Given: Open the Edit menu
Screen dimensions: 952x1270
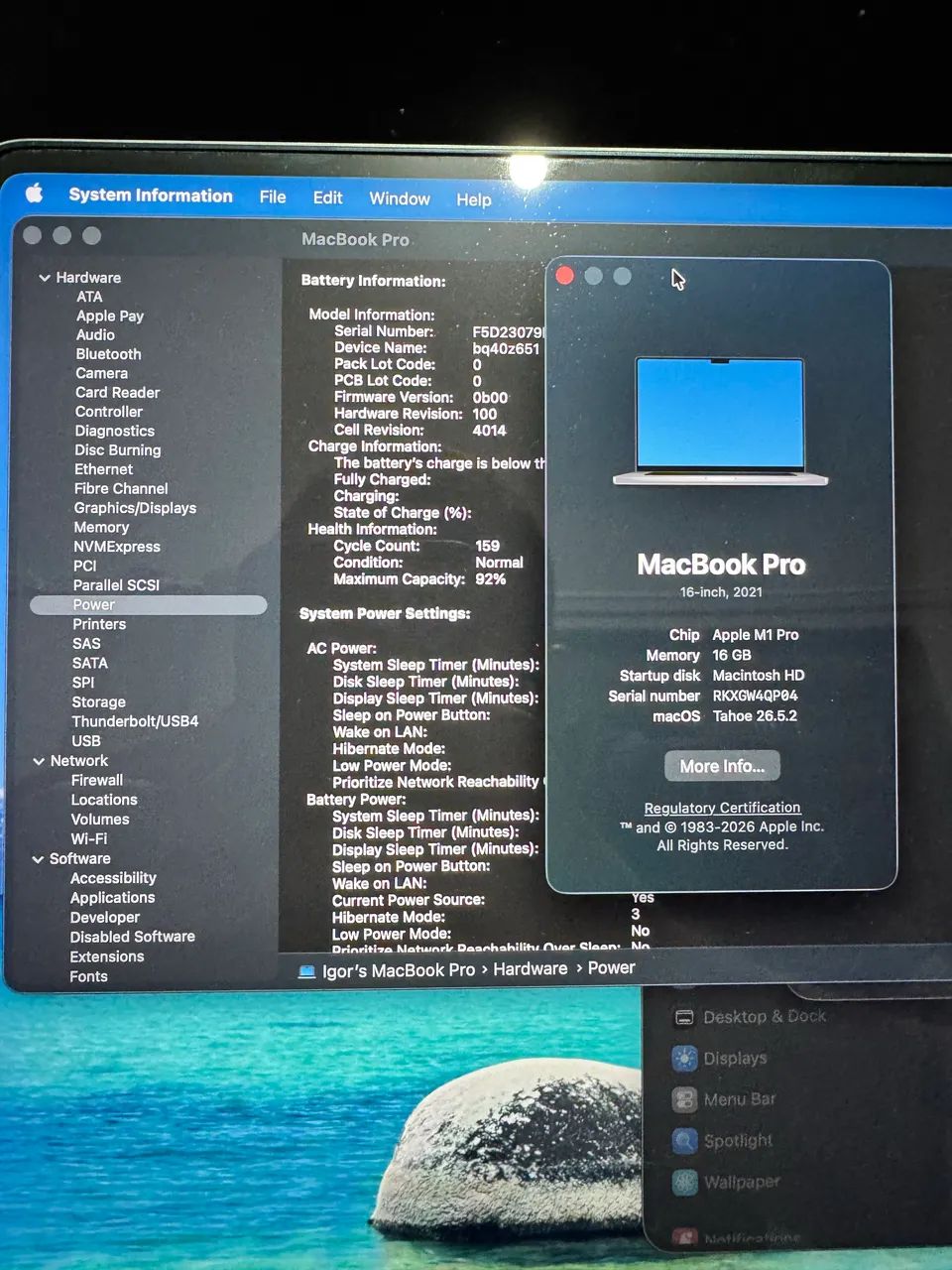Looking at the screenshot, I should [x=327, y=198].
